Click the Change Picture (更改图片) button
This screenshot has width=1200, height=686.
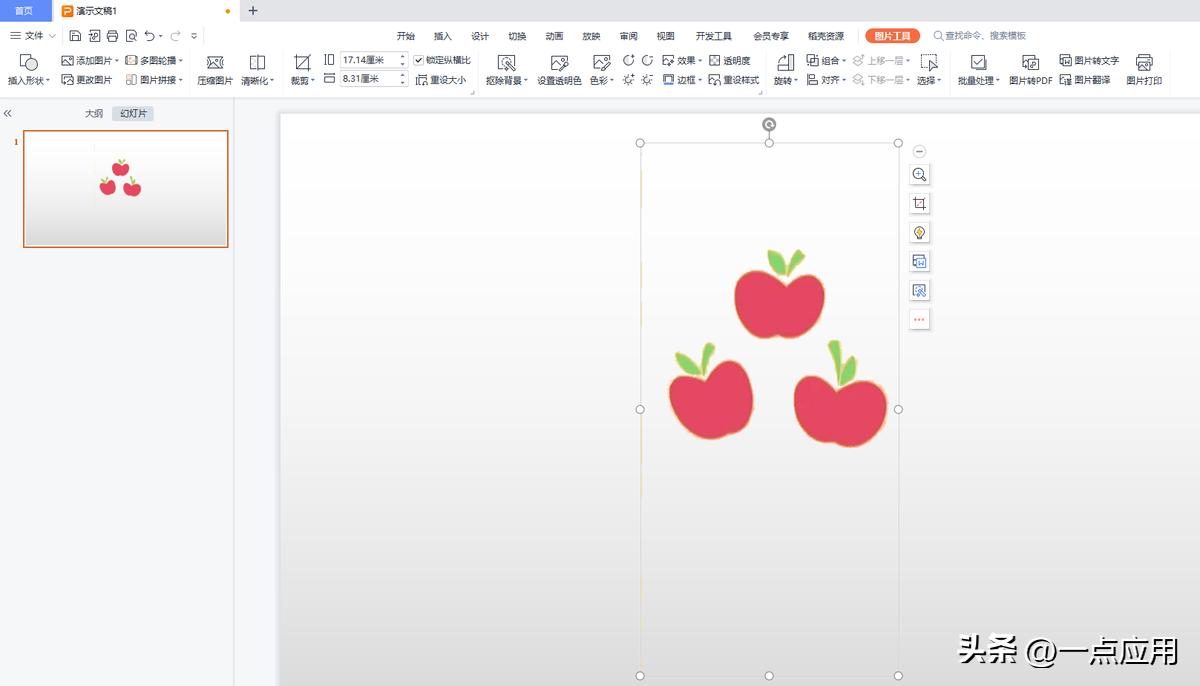click(x=87, y=79)
